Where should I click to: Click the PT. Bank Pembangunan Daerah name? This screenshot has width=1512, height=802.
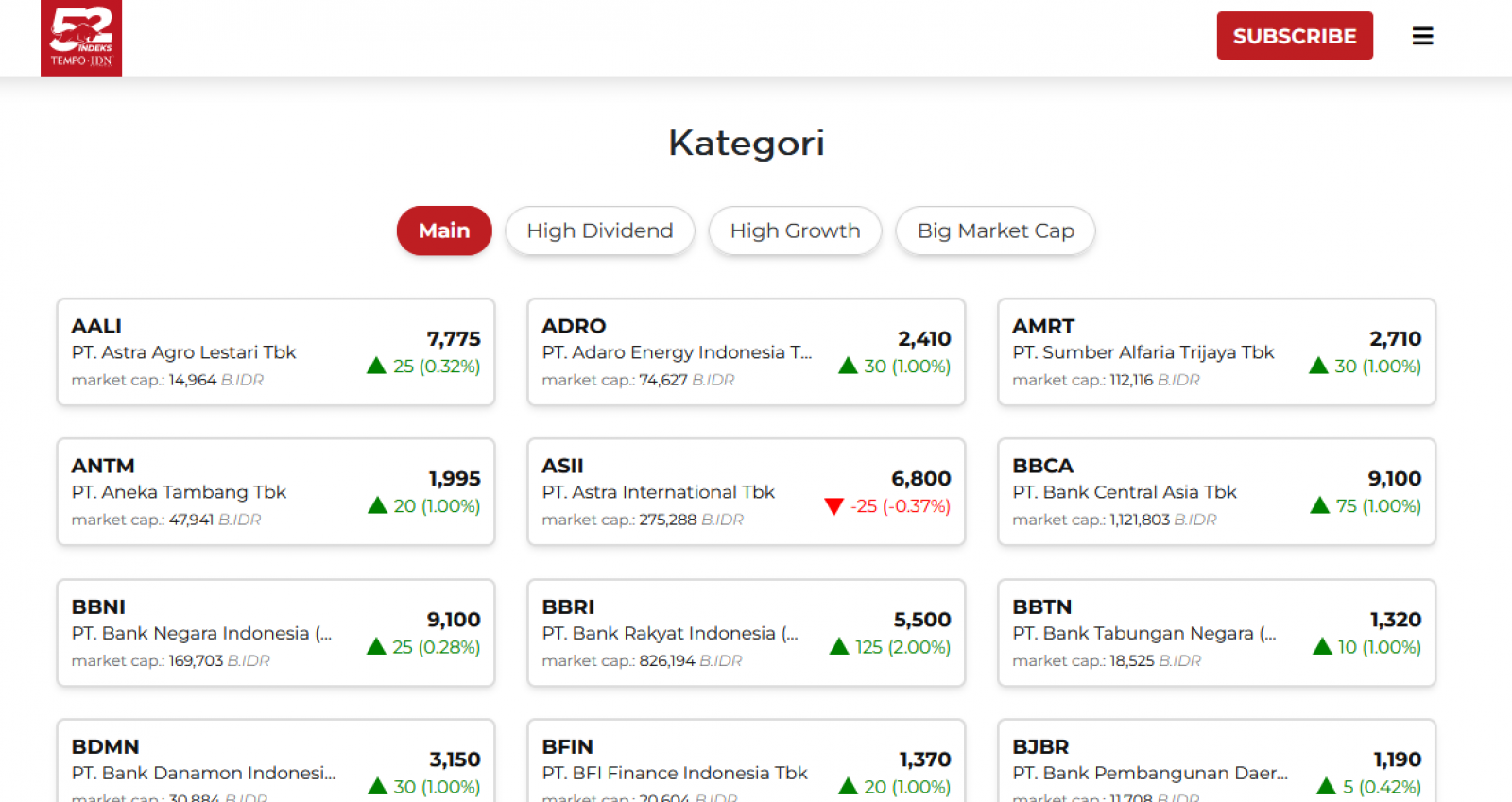pos(1150,773)
